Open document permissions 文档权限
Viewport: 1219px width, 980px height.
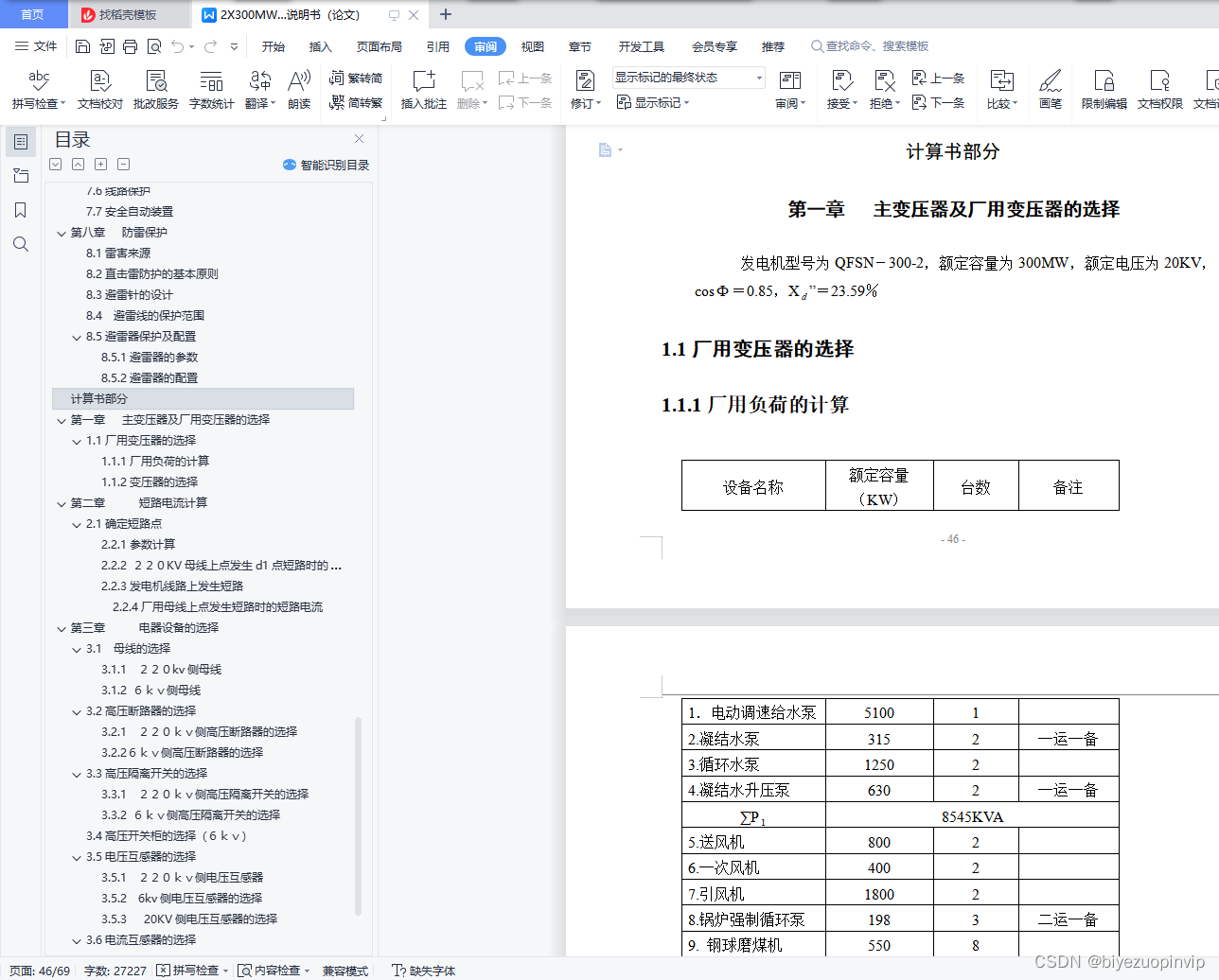[x=1160, y=90]
